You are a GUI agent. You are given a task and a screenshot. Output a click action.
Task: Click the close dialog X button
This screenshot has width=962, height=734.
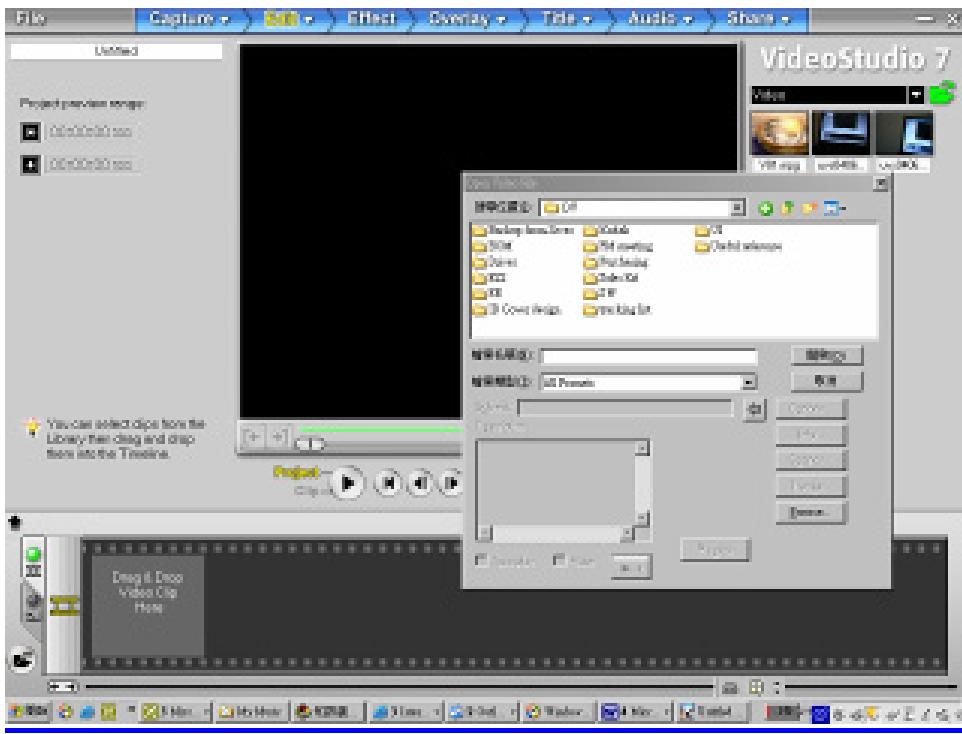coord(881,183)
